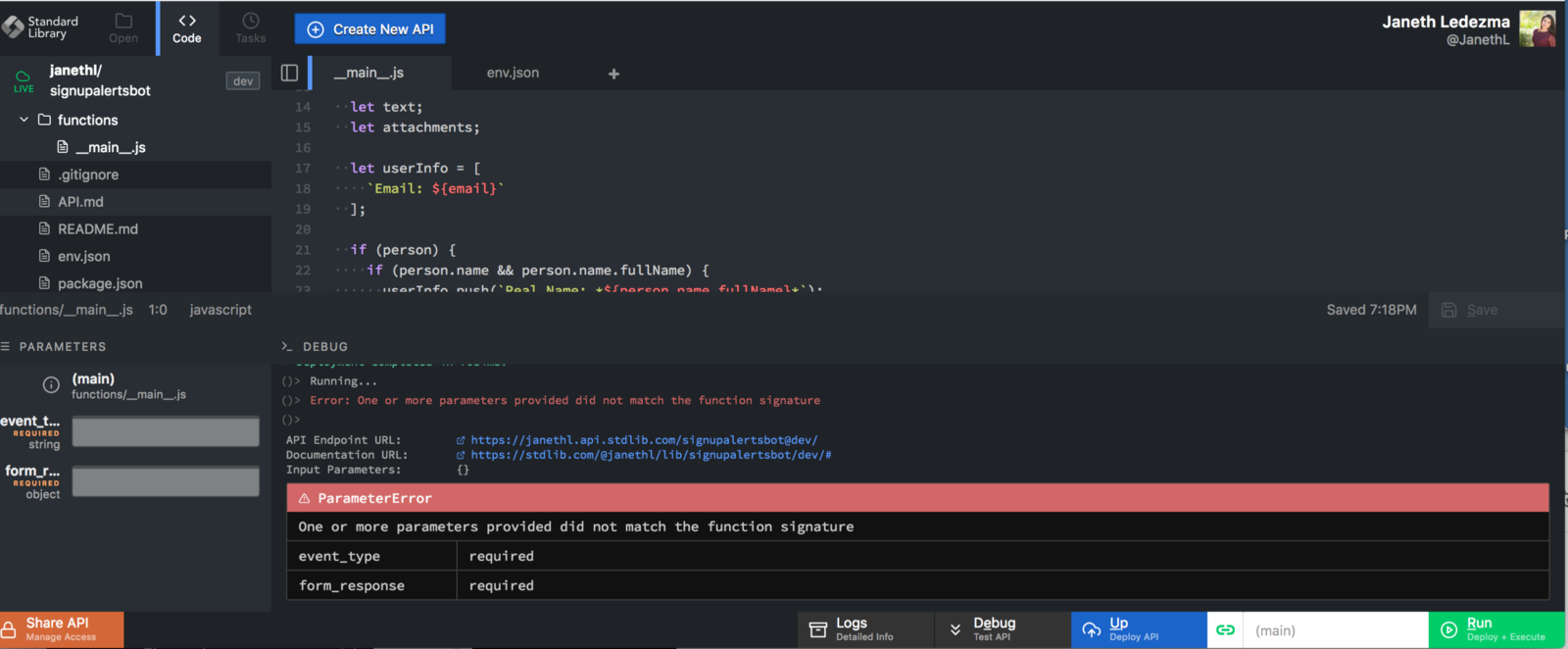Click the Create New API button

(x=370, y=29)
